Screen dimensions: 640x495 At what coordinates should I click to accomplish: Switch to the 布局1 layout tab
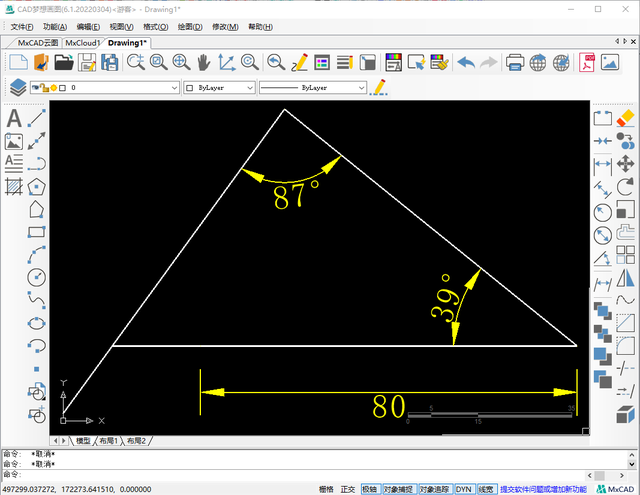(109, 441)
